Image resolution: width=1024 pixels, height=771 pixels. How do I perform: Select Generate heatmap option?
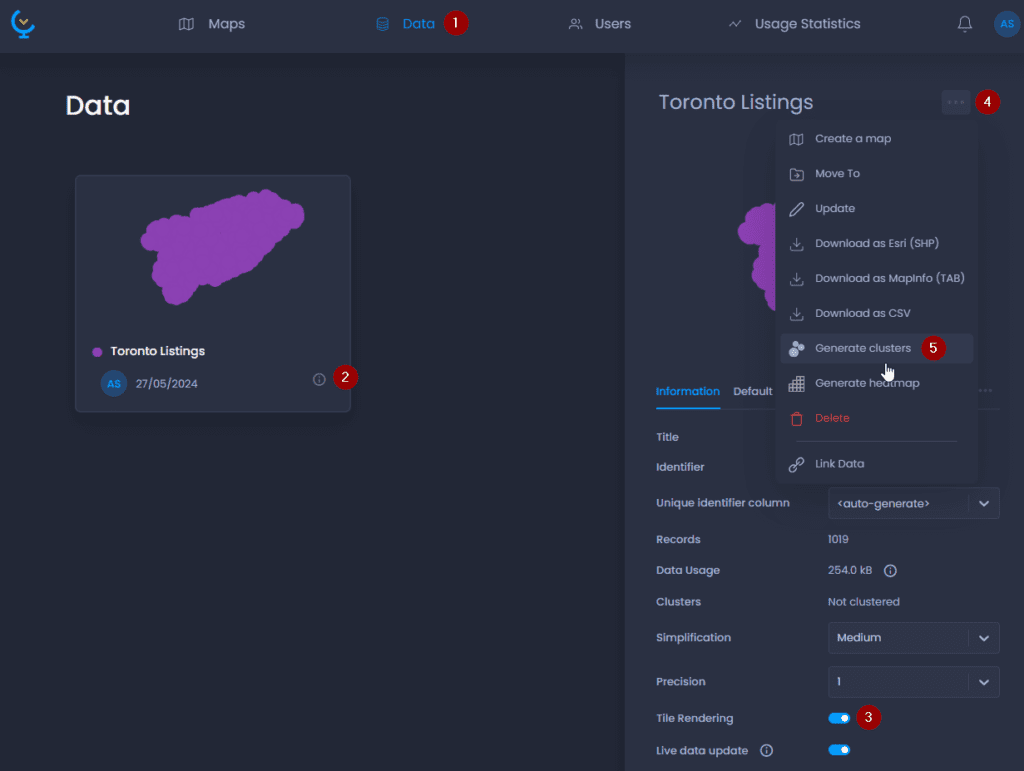click(x=876, y=383)
